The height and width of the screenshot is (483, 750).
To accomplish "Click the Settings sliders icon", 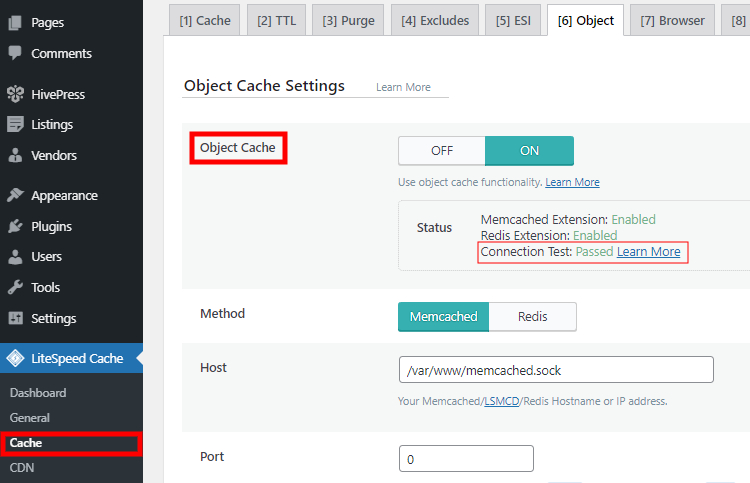I will [15, 318].
